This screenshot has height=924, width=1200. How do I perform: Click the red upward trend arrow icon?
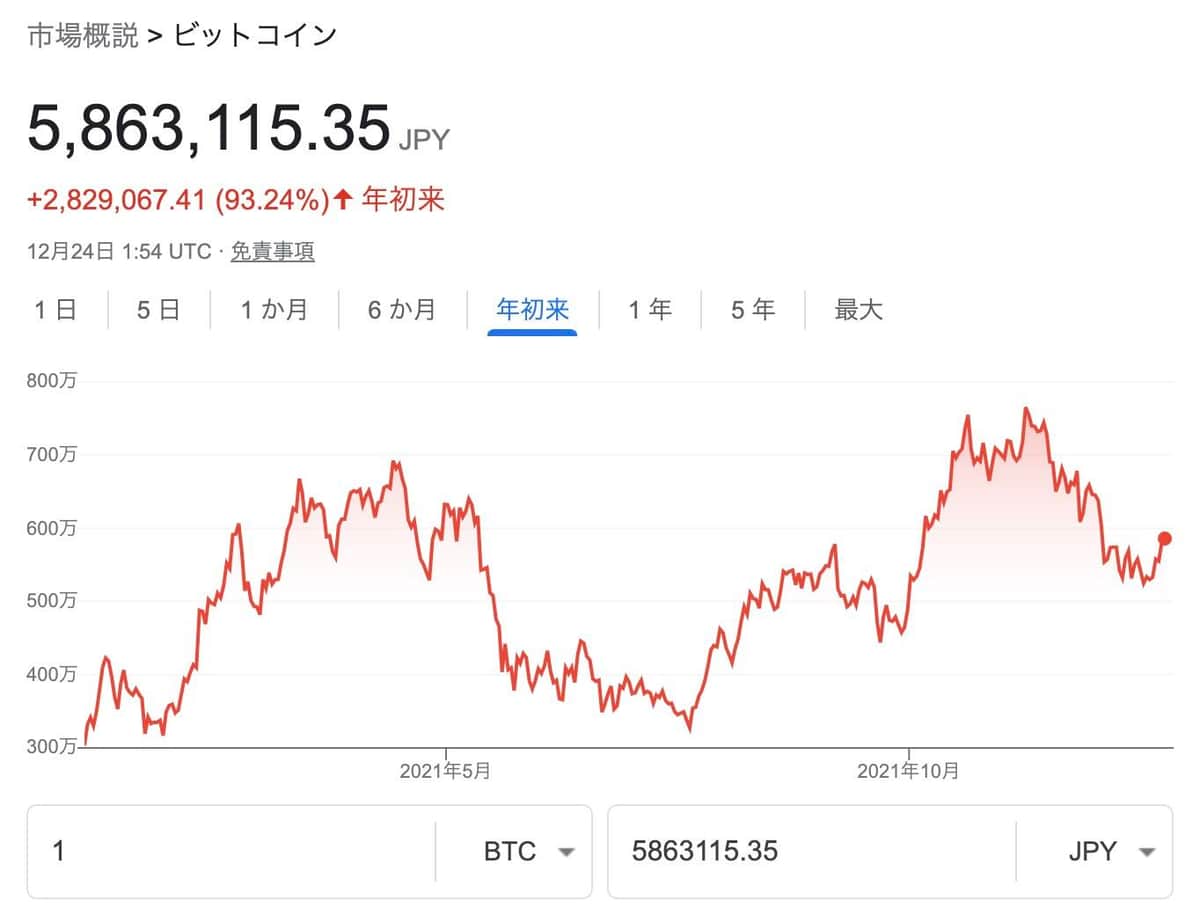coord(341,199)
